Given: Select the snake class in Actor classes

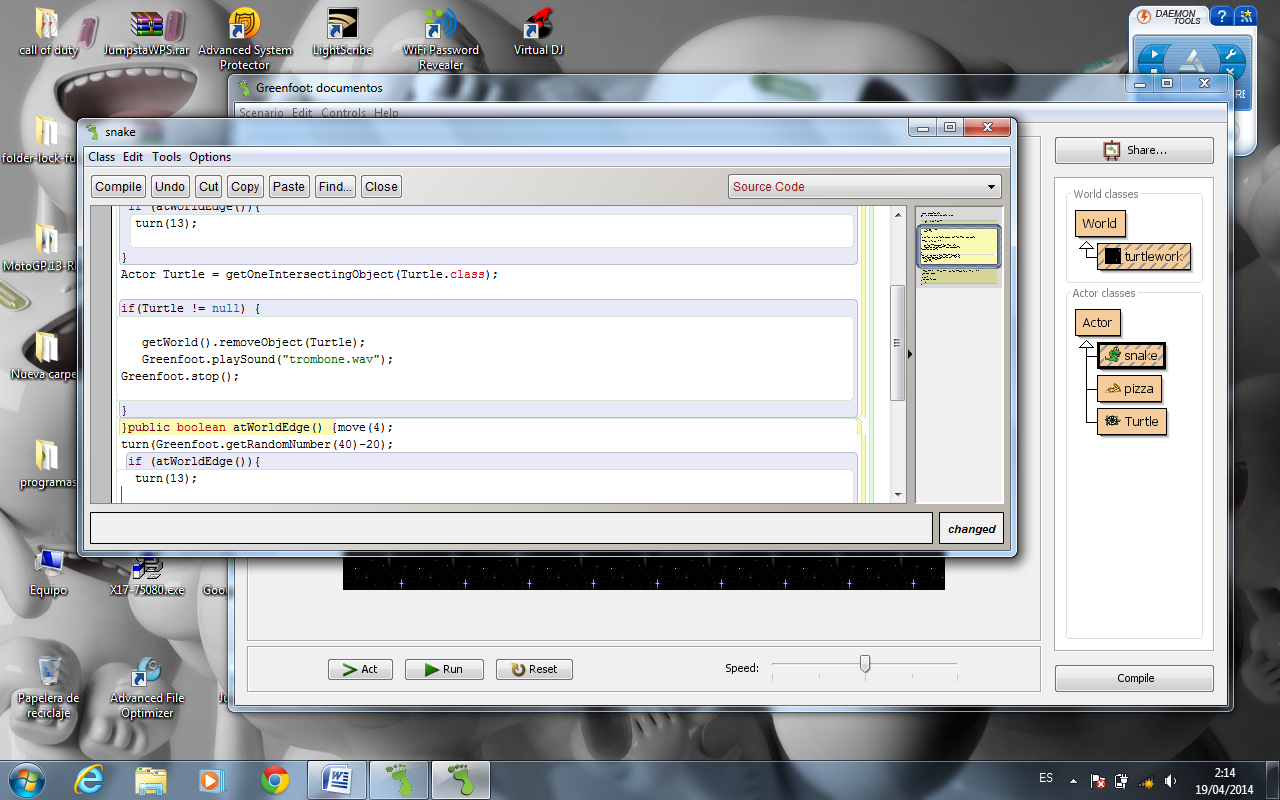Looking at the screenshot, I should 1131,355.
